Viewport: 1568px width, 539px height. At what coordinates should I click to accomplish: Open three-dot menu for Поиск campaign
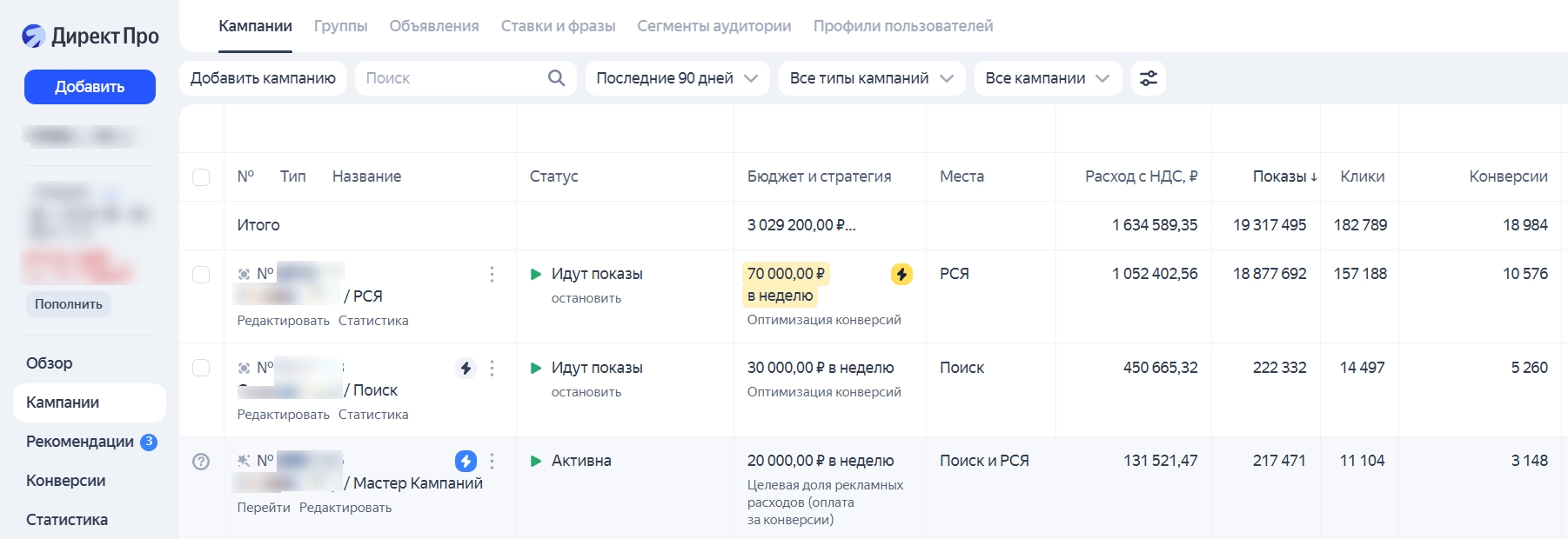[x=492, y=369]
